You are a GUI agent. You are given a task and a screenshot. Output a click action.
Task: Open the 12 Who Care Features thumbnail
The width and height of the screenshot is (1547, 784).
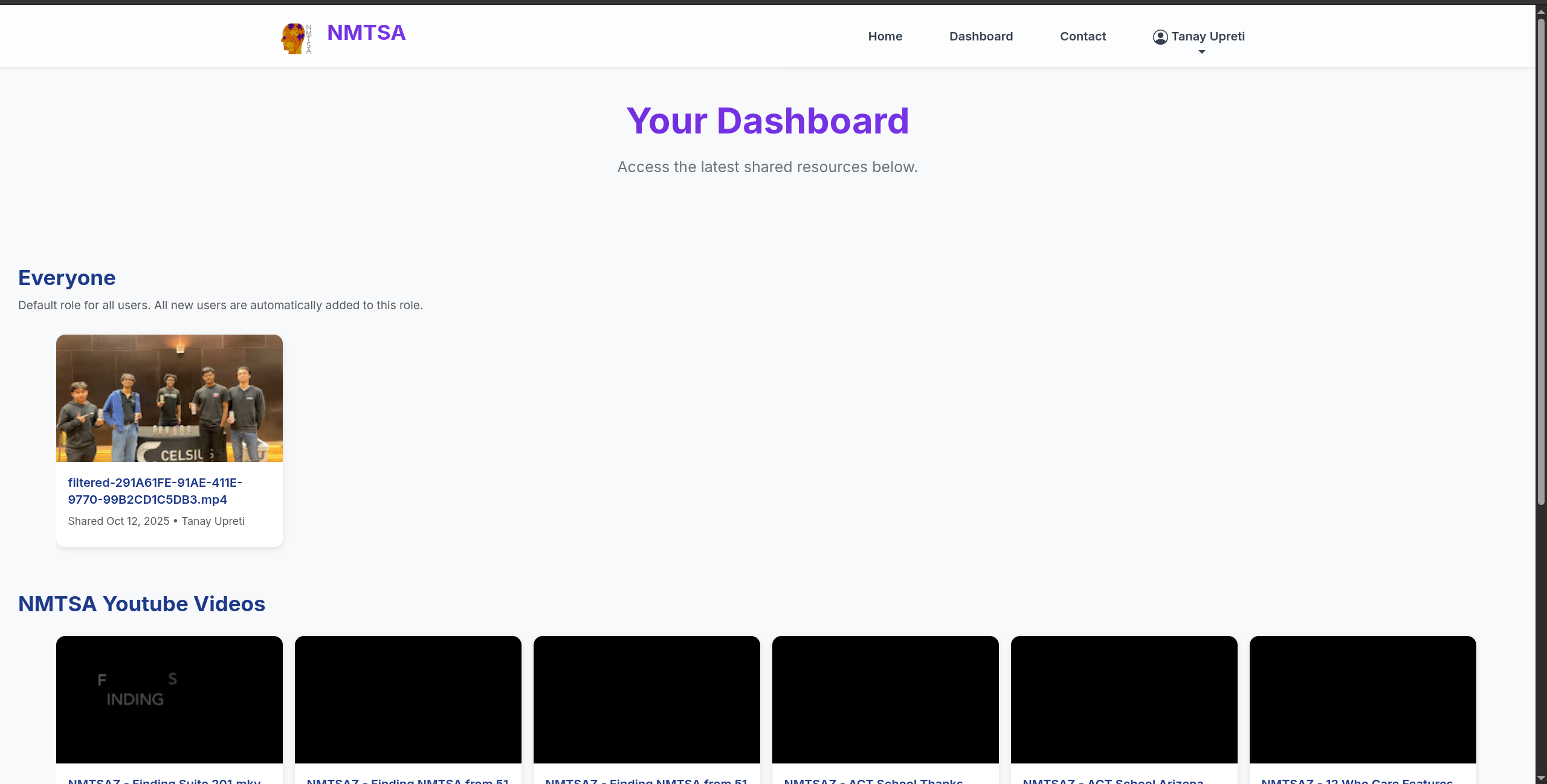1363,699
